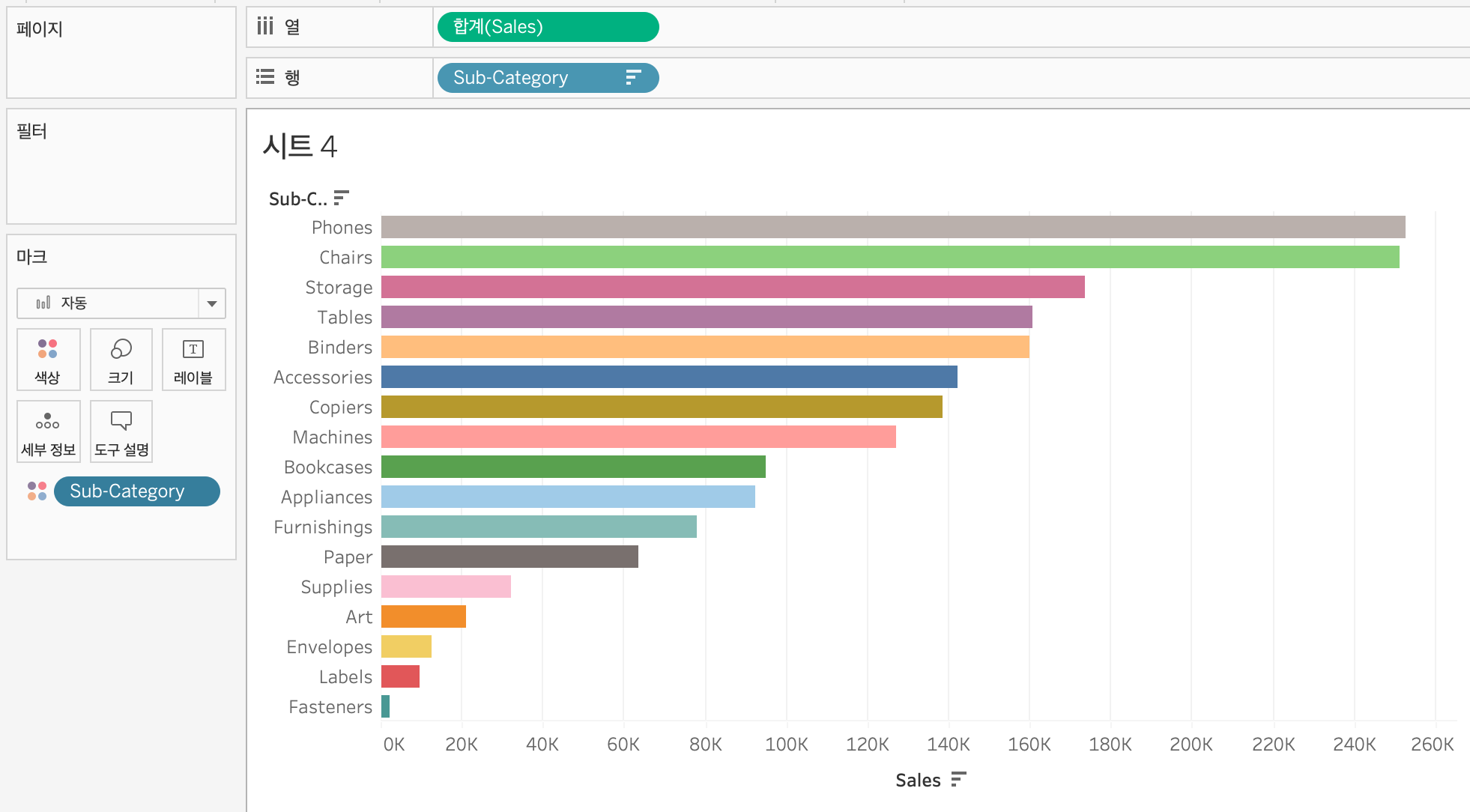This screenshot has width=1470, height=812.
Task: Click sort icon beside Sub-C.. header
Action: pyautogui.click(x=341, y=198)
